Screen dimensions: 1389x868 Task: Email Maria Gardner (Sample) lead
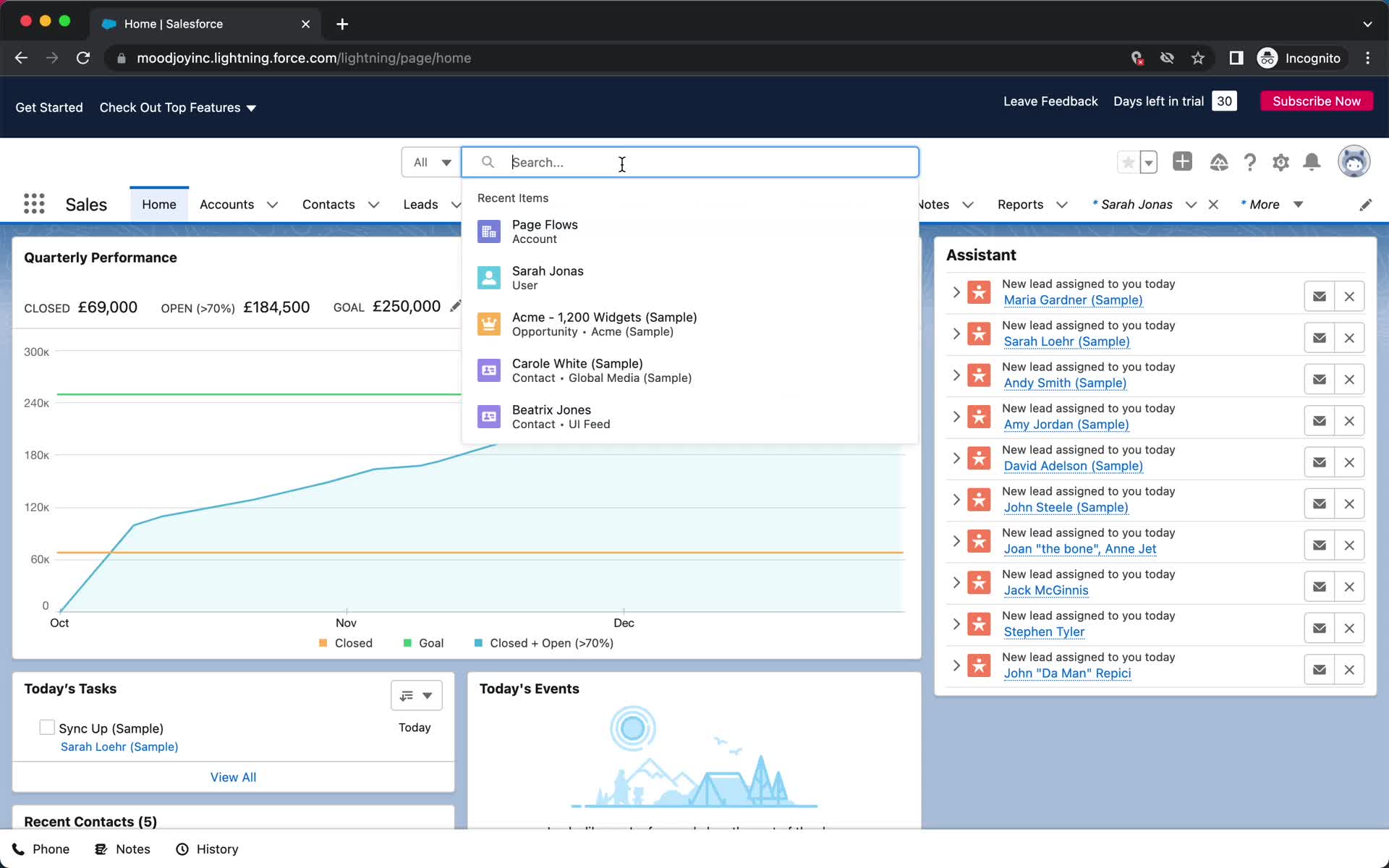point(1320,297)
